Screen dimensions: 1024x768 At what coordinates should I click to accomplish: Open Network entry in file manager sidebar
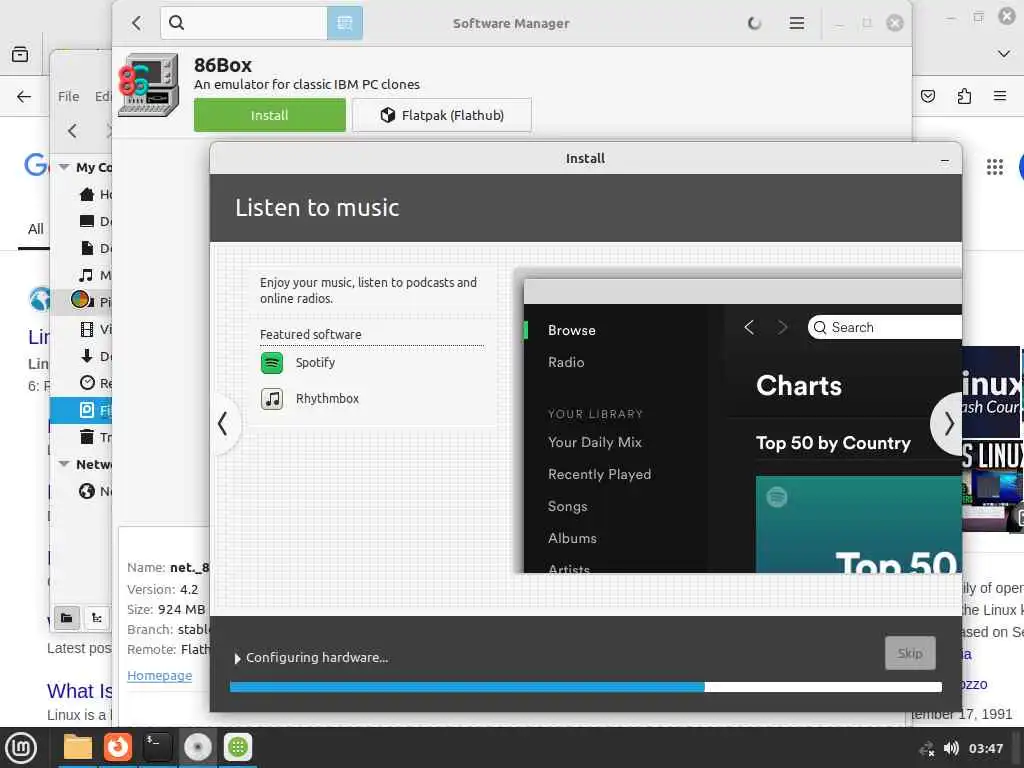94,491
